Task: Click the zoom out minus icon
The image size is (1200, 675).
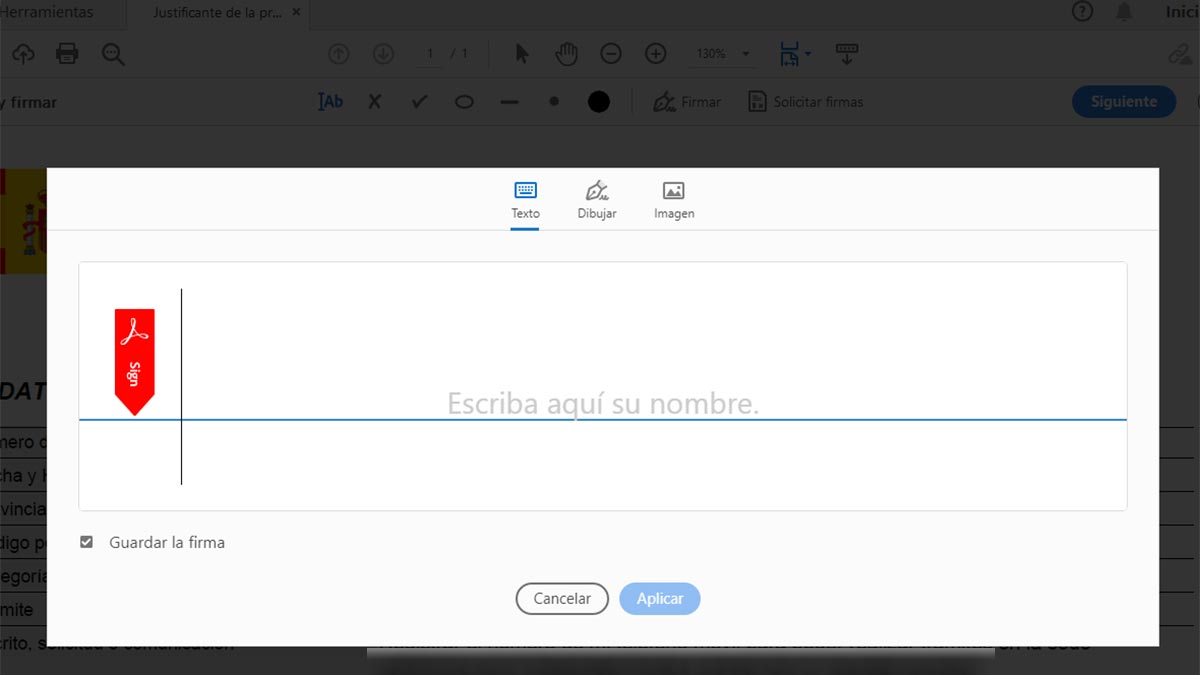Action: point(611,54)
